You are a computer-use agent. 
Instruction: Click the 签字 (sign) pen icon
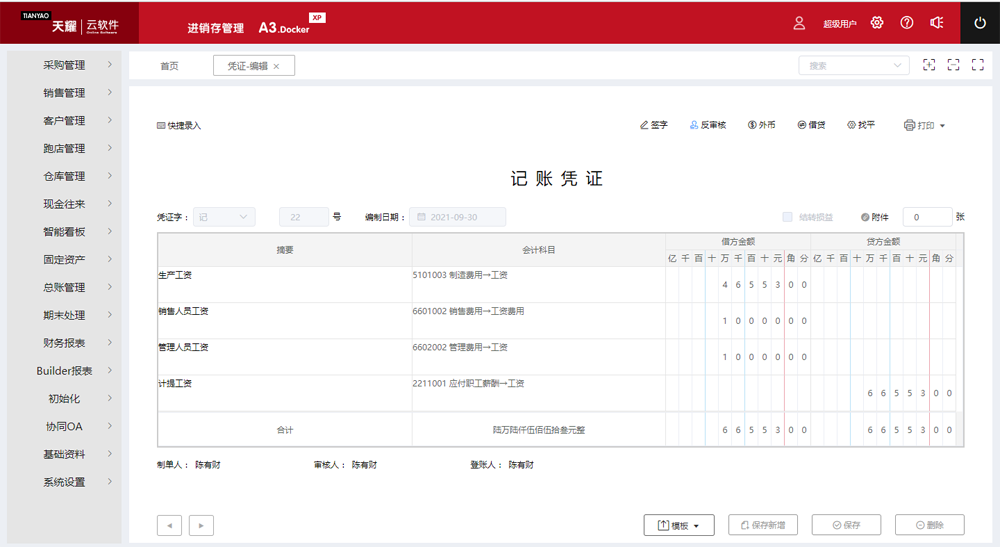click(x=644, y=125)
